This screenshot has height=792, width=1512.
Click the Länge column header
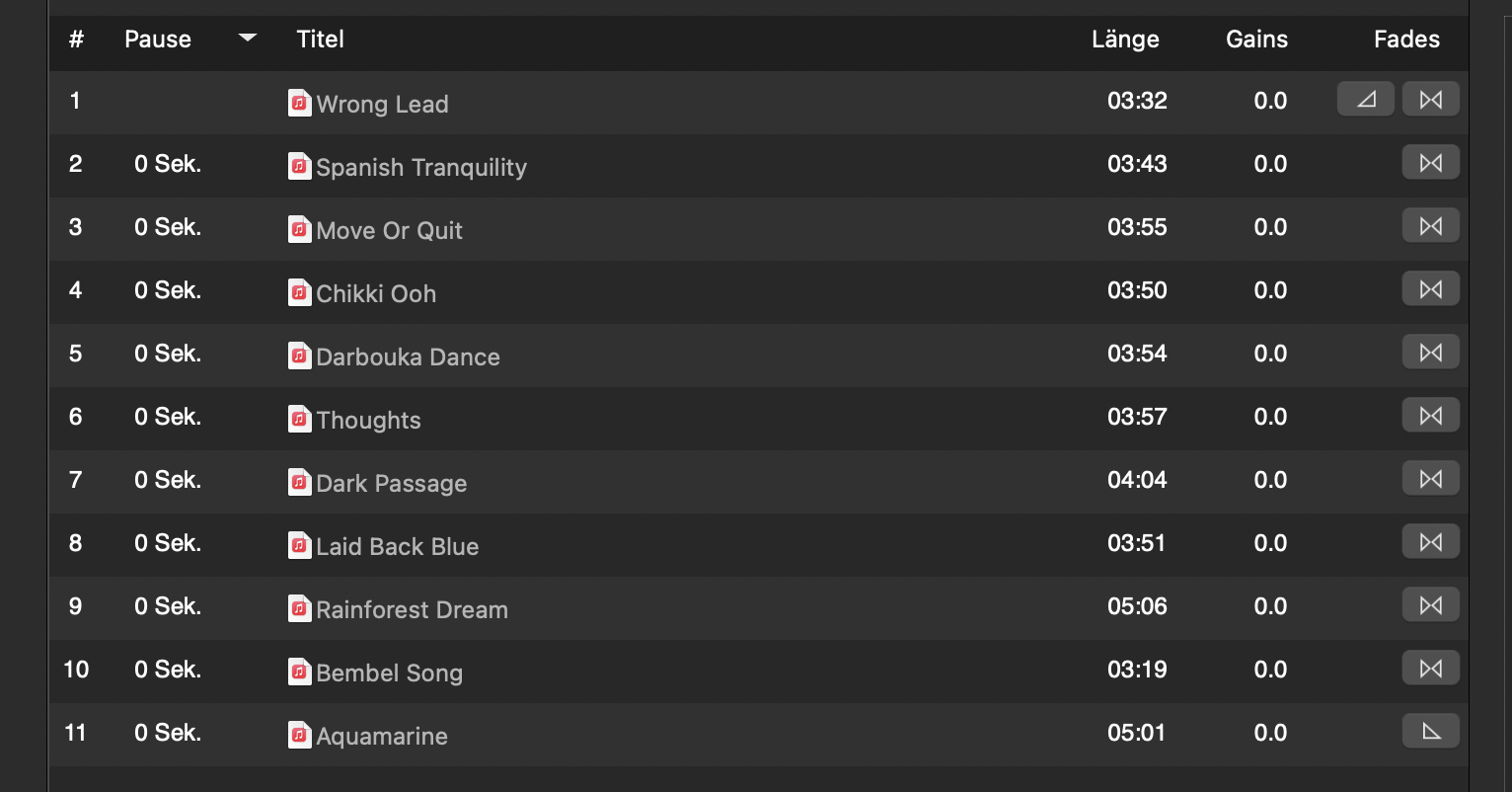coord(1125,40)
